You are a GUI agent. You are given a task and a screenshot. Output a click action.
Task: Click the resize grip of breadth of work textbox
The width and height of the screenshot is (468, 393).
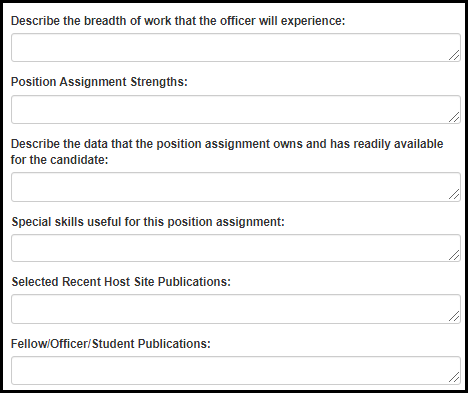click(454, 55)
